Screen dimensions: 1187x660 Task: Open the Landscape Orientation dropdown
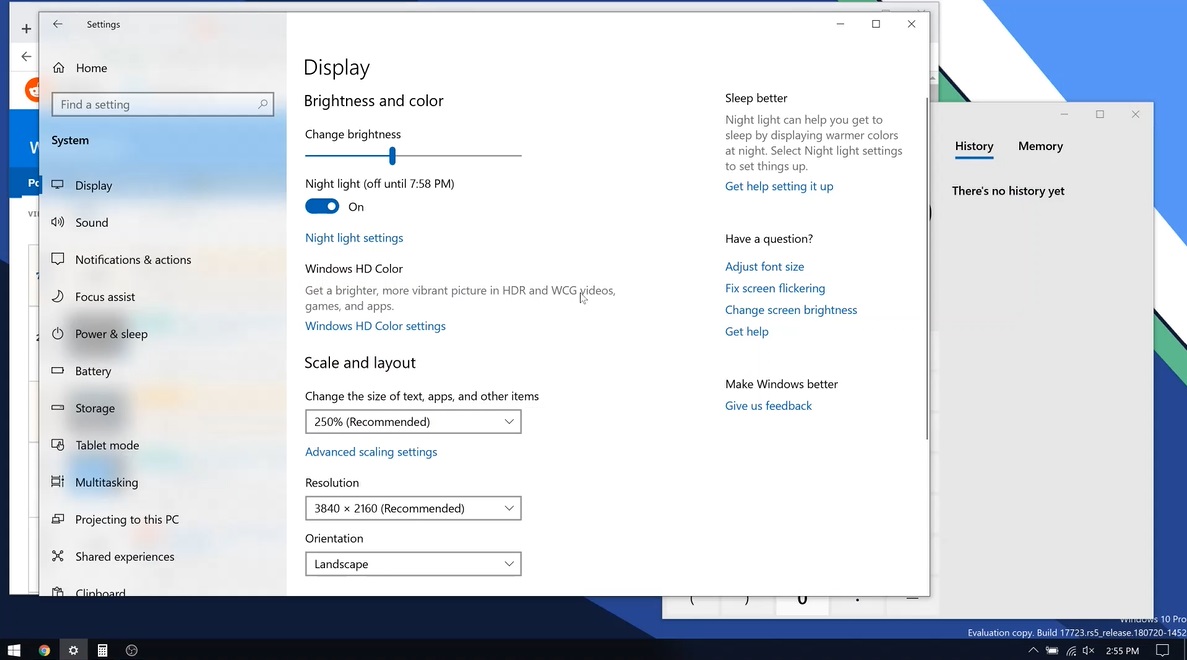coord(413,564)
